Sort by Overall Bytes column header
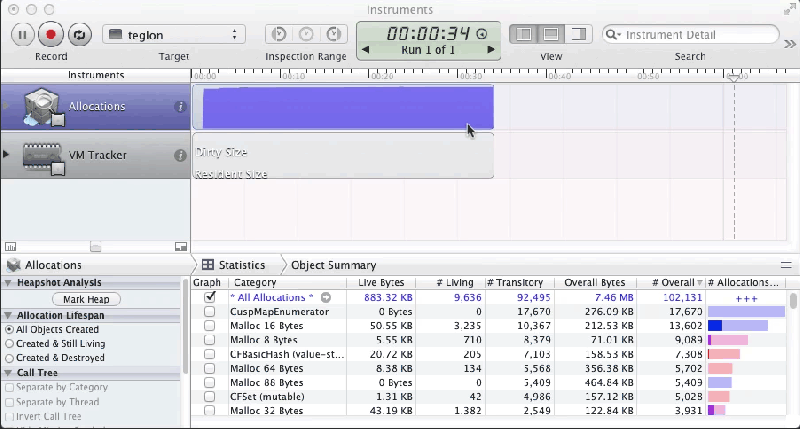800x429 pixels. point(594,283)
